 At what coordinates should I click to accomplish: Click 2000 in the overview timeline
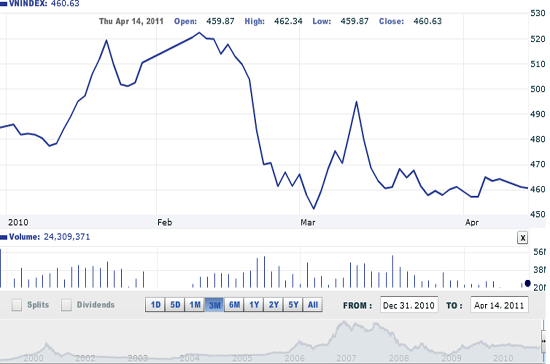pos(34,358)
